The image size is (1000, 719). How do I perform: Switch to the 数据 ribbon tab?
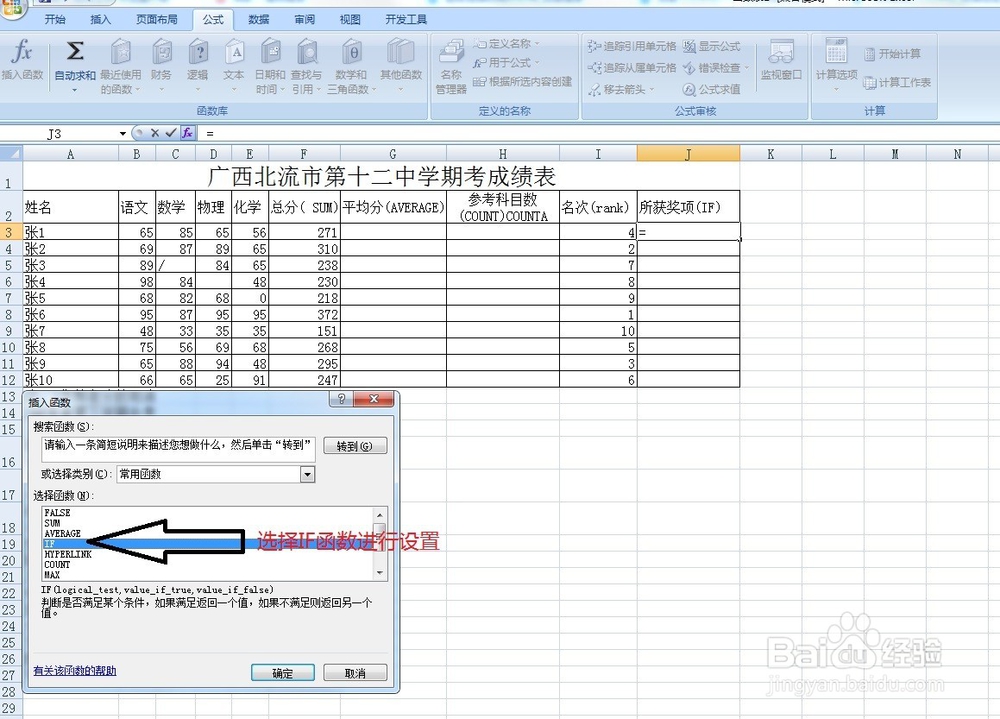[257, 18]
